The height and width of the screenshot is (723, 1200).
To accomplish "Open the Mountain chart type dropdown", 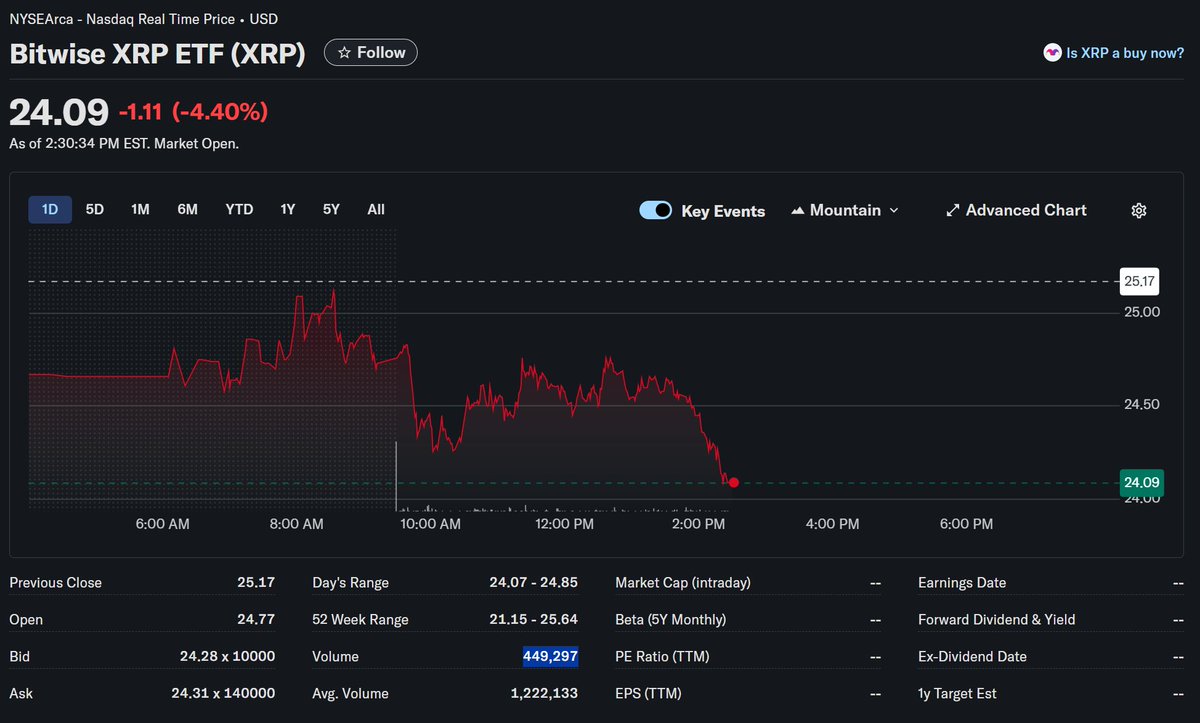I will [845, 210].
